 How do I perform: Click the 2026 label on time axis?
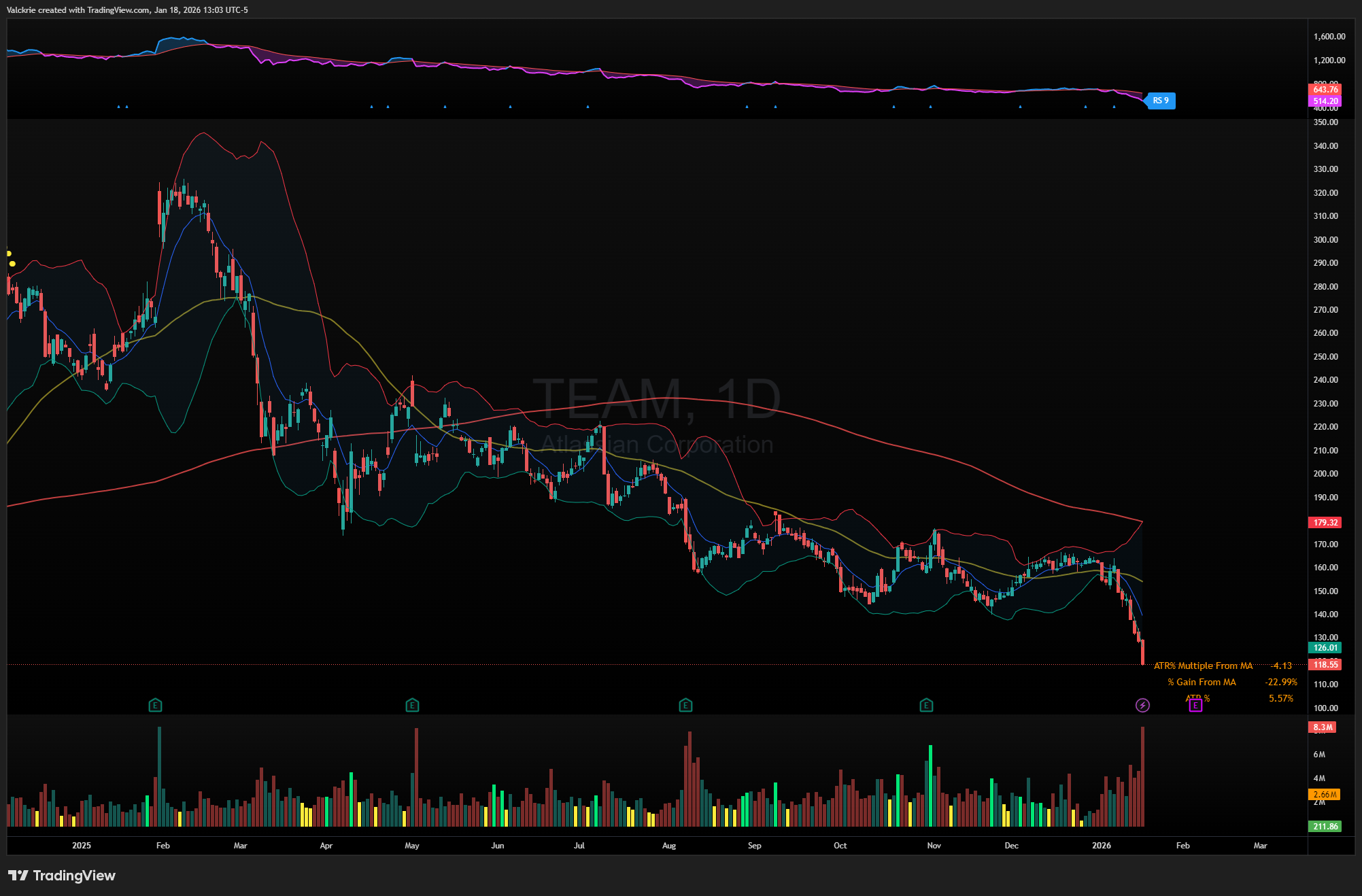(x=1101, y=846)
